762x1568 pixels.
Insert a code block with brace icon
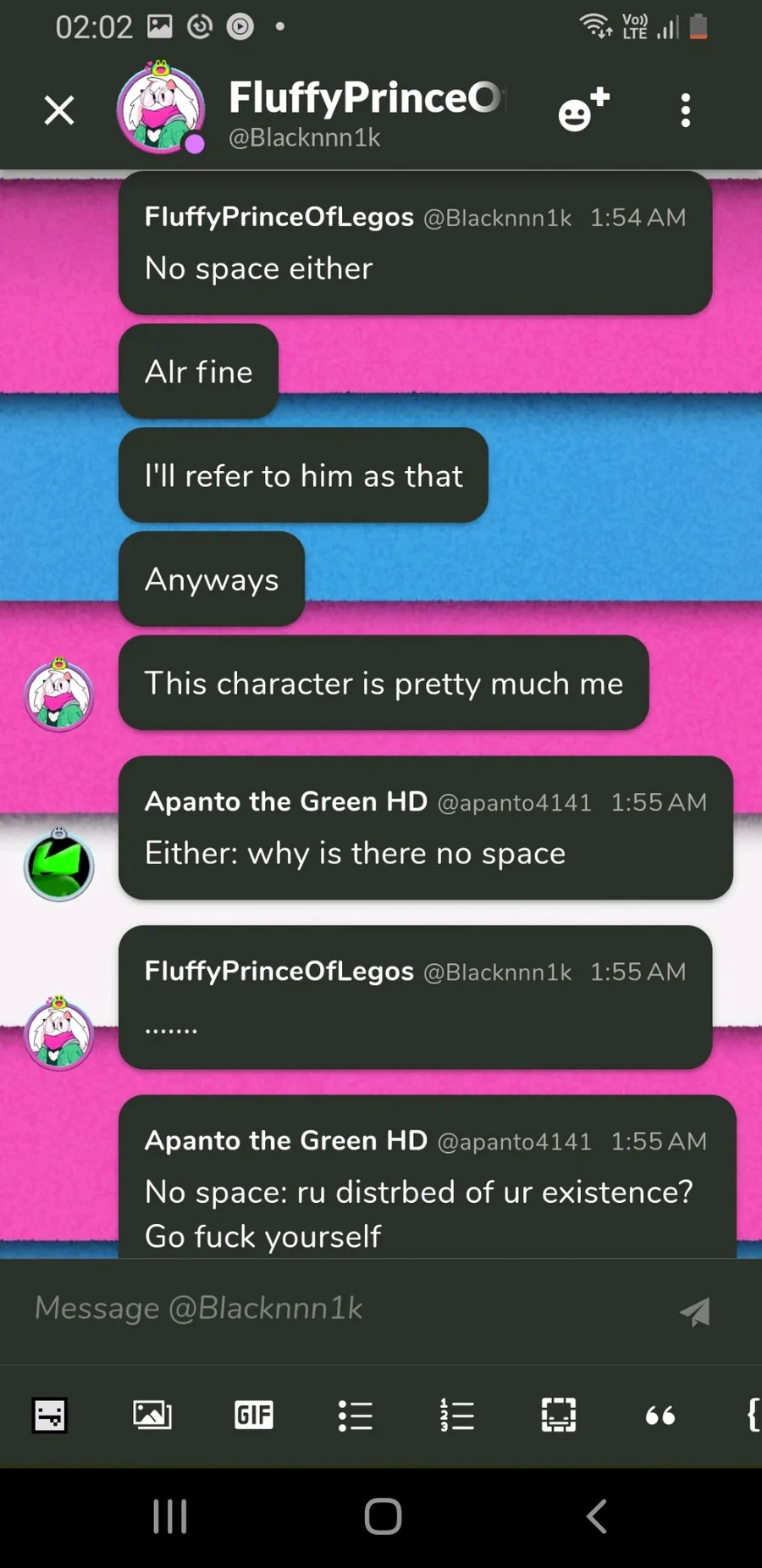coord(753,1415)
